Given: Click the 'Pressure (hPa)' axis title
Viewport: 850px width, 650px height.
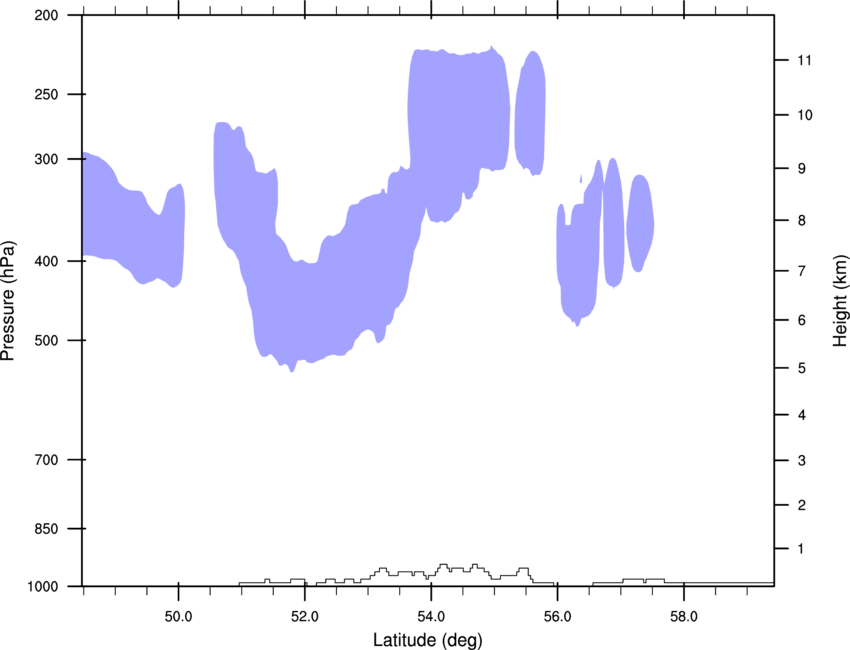Looking at the screenshot, I should (8, 301).
